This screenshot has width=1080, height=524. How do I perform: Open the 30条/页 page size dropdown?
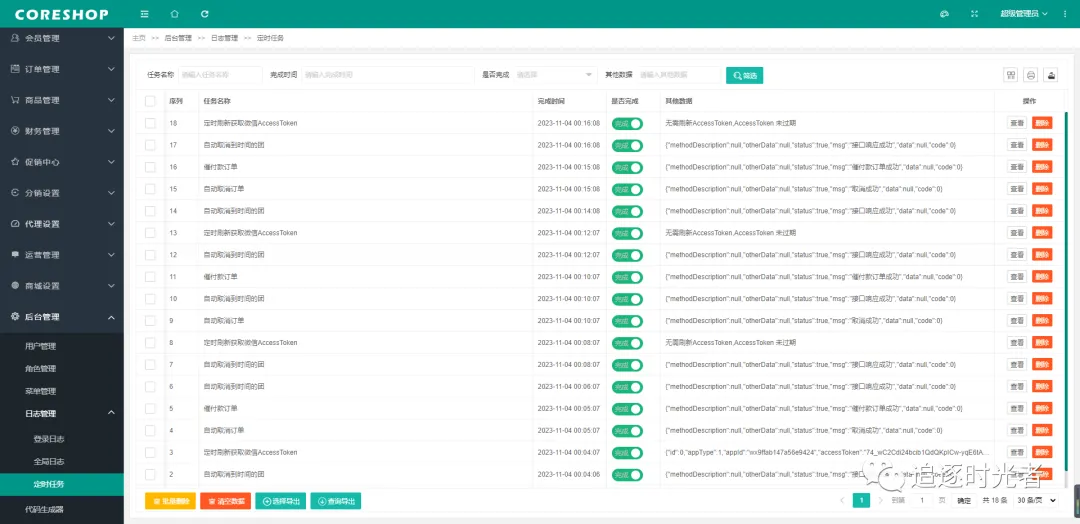pos(1035,501)
